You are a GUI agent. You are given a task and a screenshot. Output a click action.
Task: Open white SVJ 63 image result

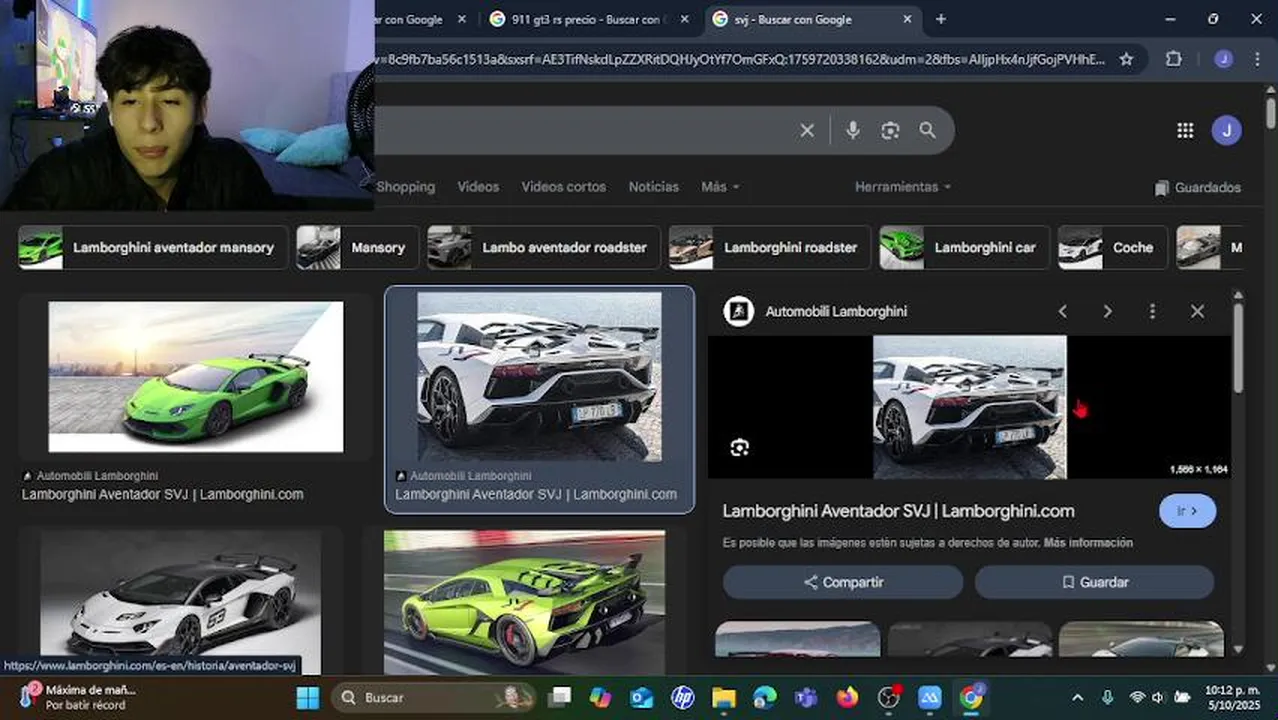tap(181, 602)
